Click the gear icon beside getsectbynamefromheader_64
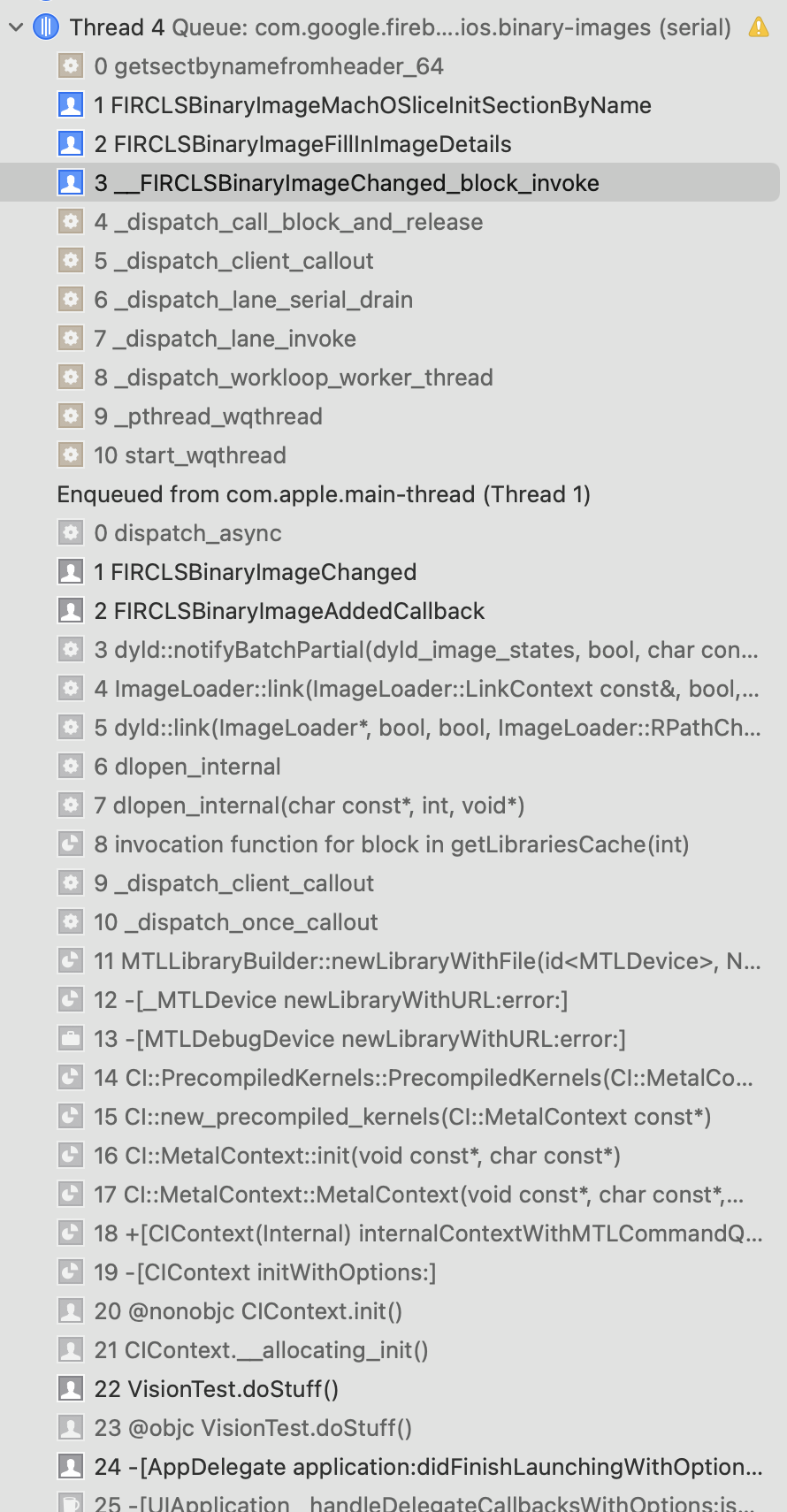 [70, 66]
